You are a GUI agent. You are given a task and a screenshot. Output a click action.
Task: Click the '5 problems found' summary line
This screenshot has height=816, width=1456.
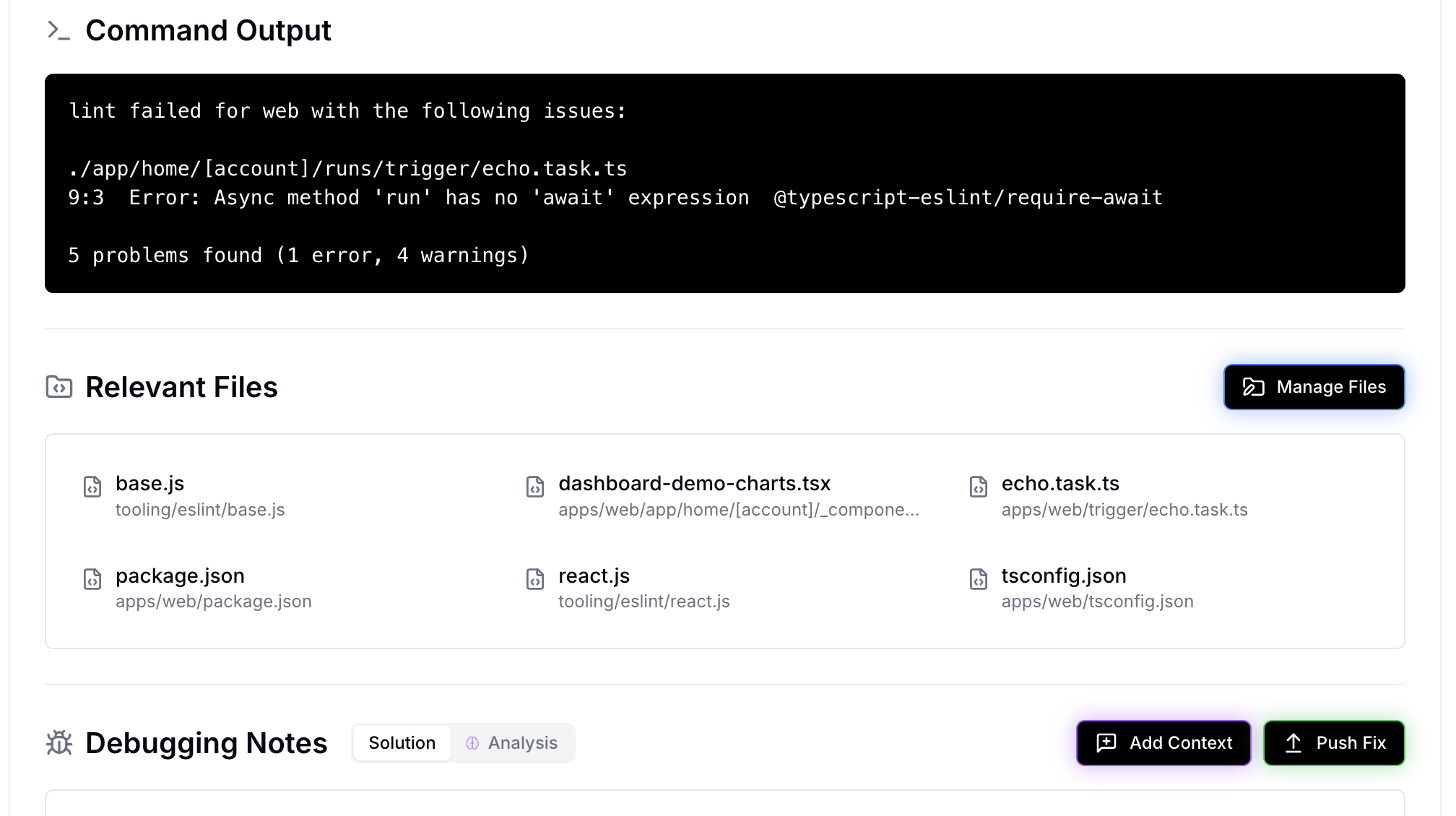(x=299, y=256)
